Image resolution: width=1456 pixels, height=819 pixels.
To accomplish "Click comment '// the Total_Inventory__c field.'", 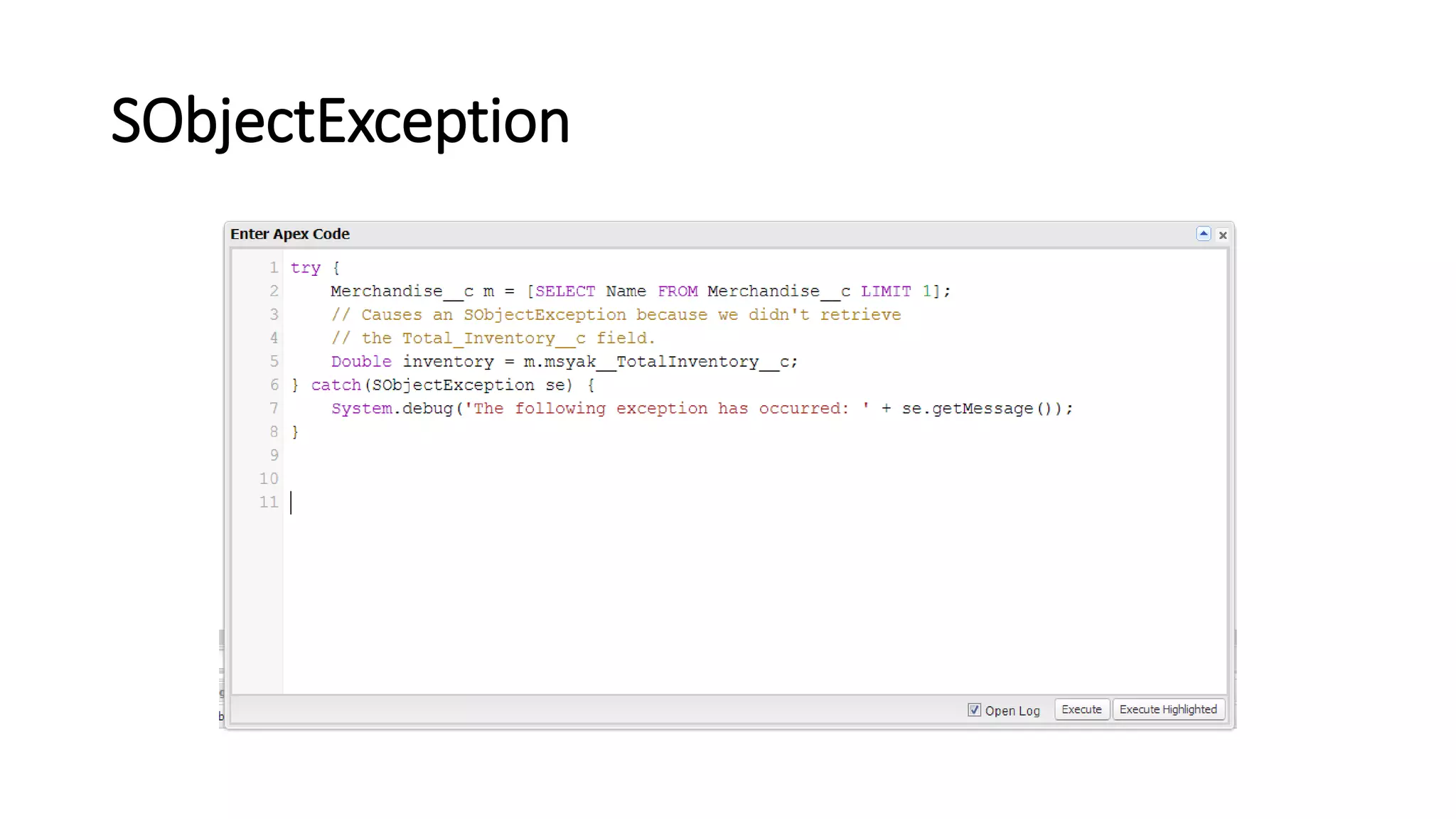I will 493,338.
